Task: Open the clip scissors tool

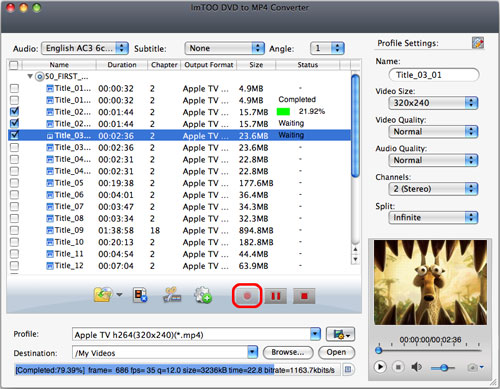Action: [172, 295]
